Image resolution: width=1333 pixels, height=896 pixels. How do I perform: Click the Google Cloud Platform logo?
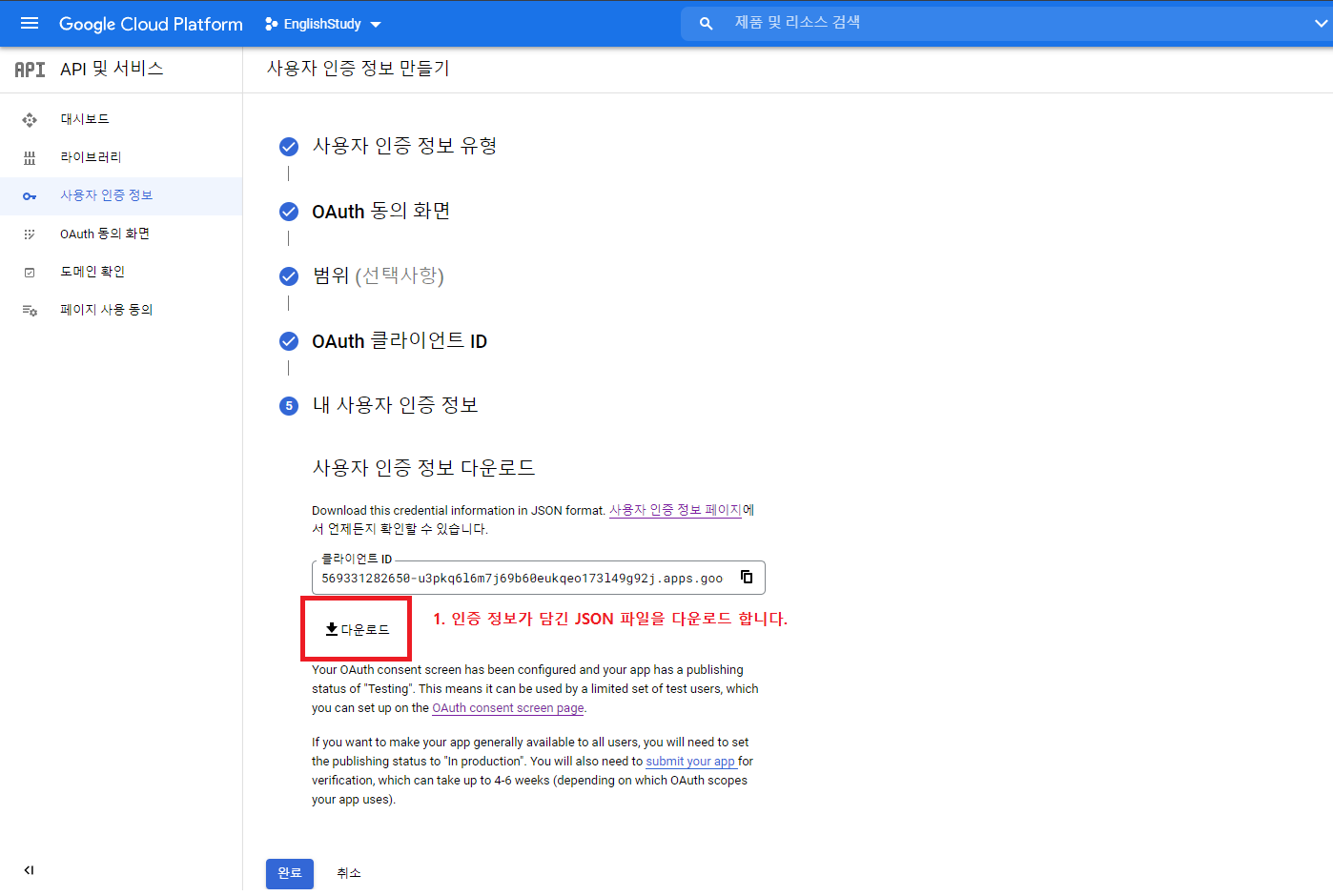tap(151, 24)
